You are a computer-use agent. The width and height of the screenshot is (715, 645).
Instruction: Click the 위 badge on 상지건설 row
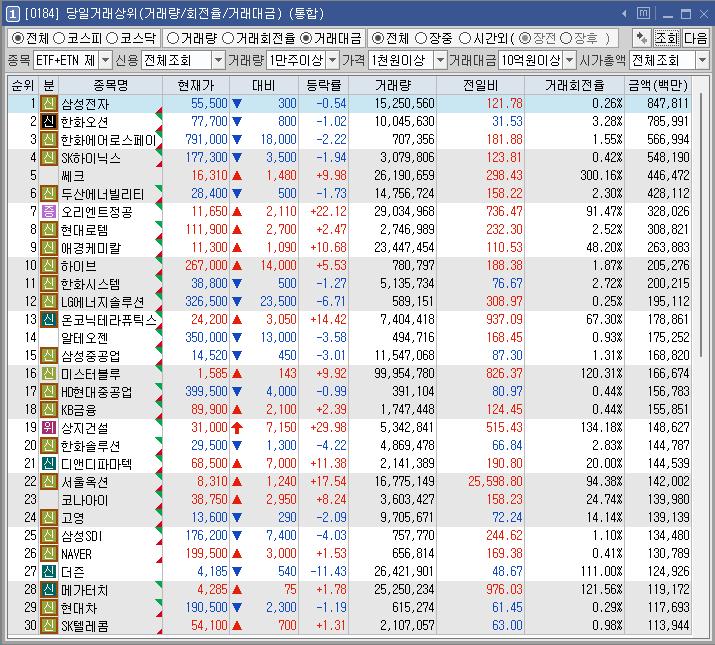pos(48,427)
